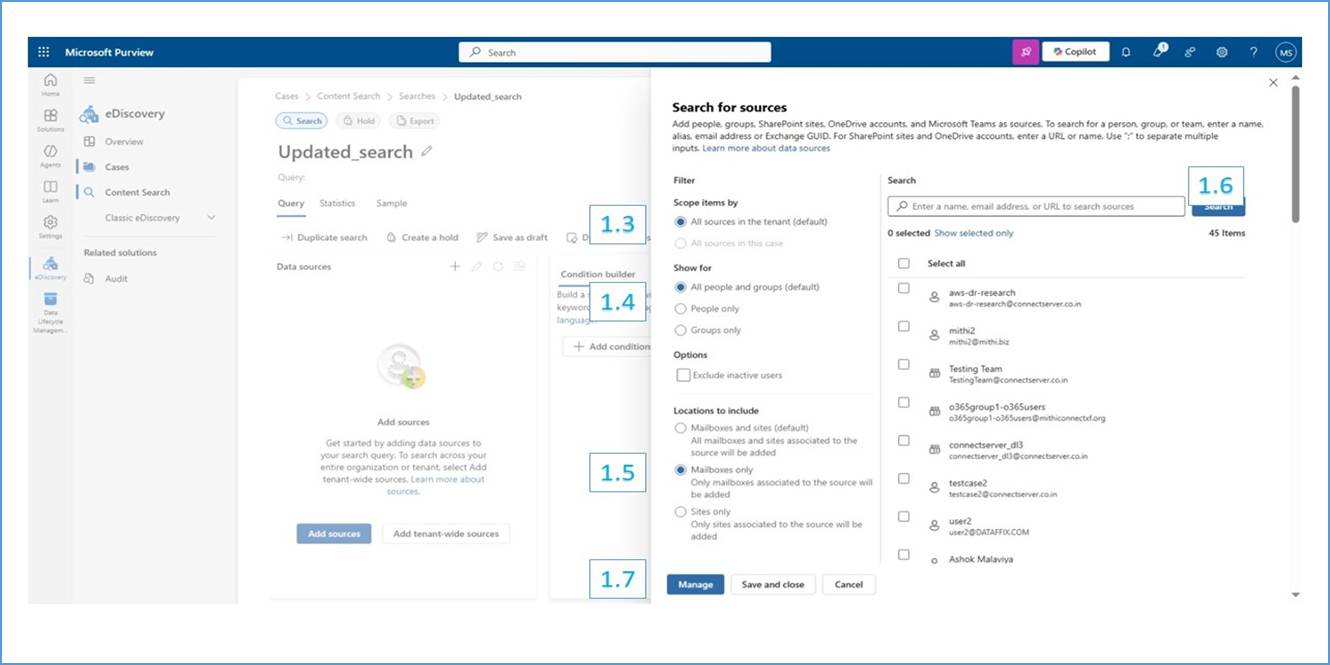Close the Search for sources panel
The image size is (1330, 665).
(1273, 83)
